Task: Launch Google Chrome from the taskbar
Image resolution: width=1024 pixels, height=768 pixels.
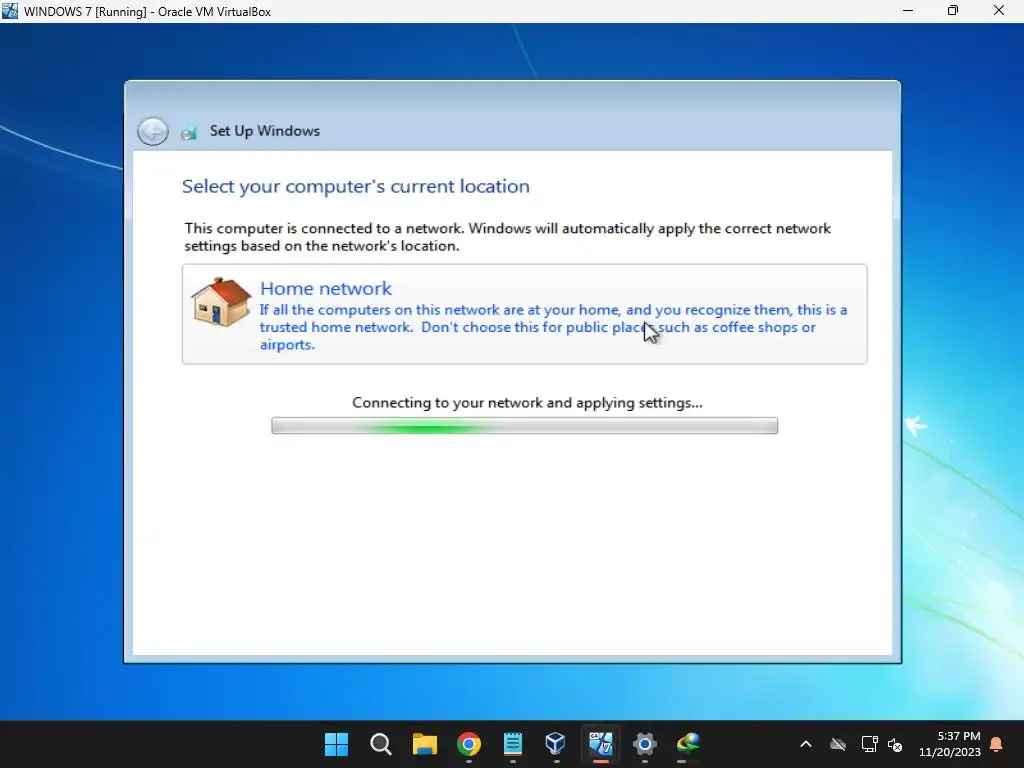Action: (x=469, y=744)
